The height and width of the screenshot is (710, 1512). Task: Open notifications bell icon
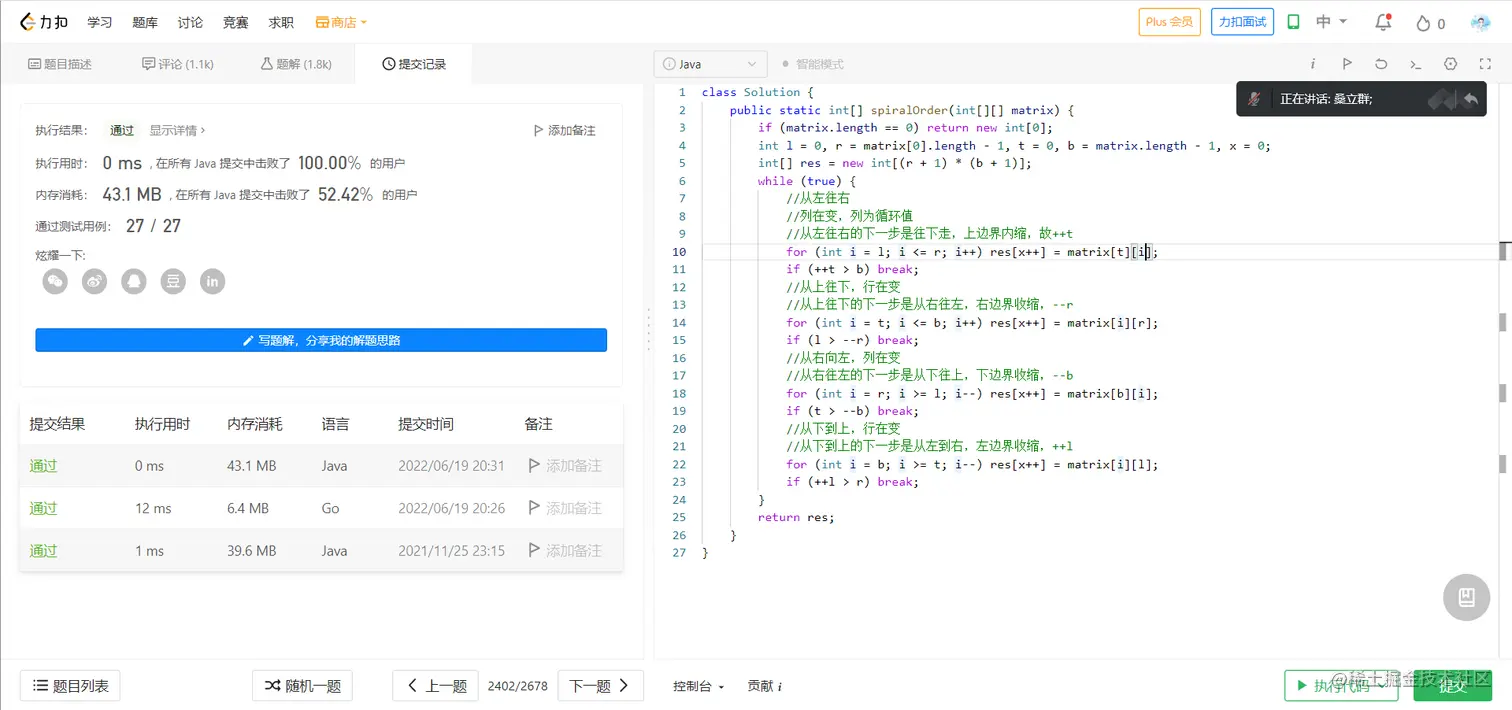pyautogui.click(x=1383, y=22)
